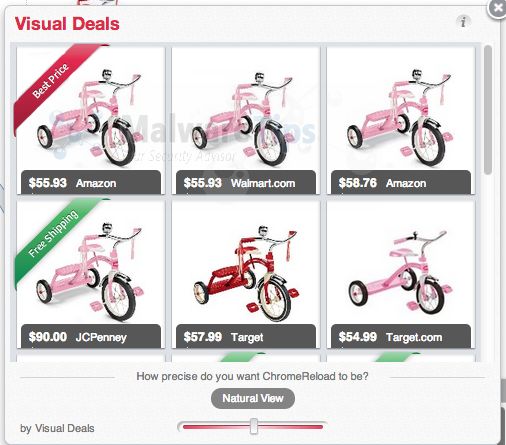506x445 pixels.
Task: Open the red tricycle Target deal
Action: [246, 274]
